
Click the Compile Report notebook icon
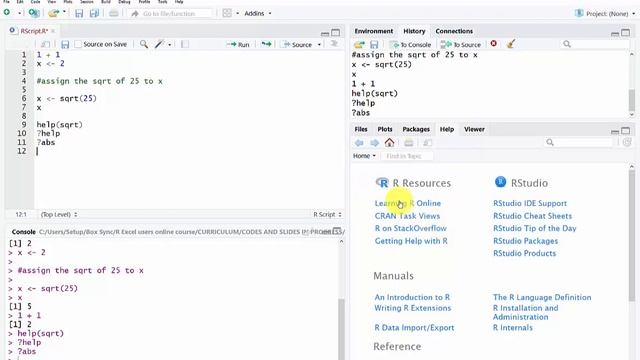184,44
